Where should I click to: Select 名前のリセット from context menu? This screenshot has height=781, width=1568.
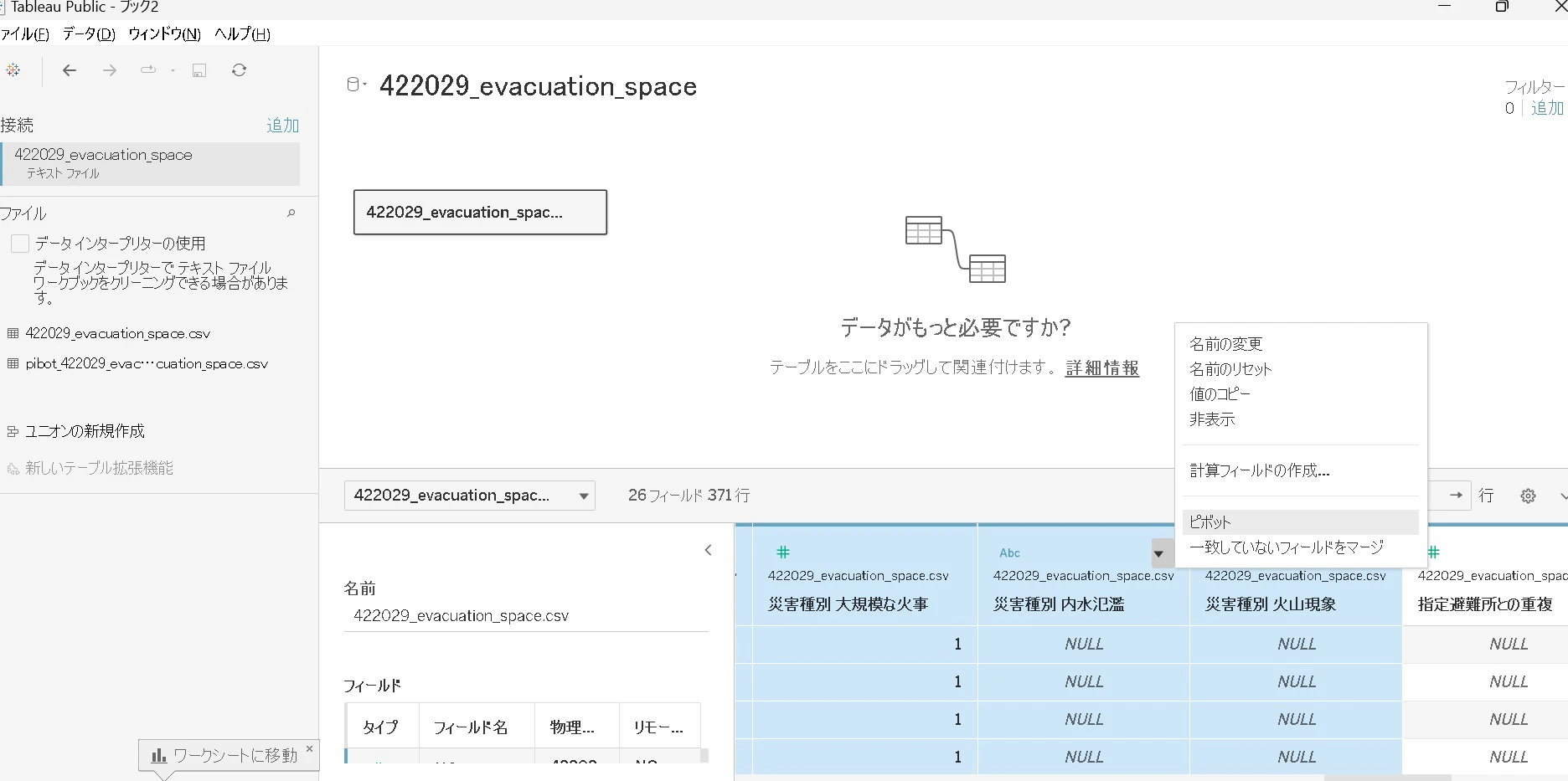tap(1300, 369)
